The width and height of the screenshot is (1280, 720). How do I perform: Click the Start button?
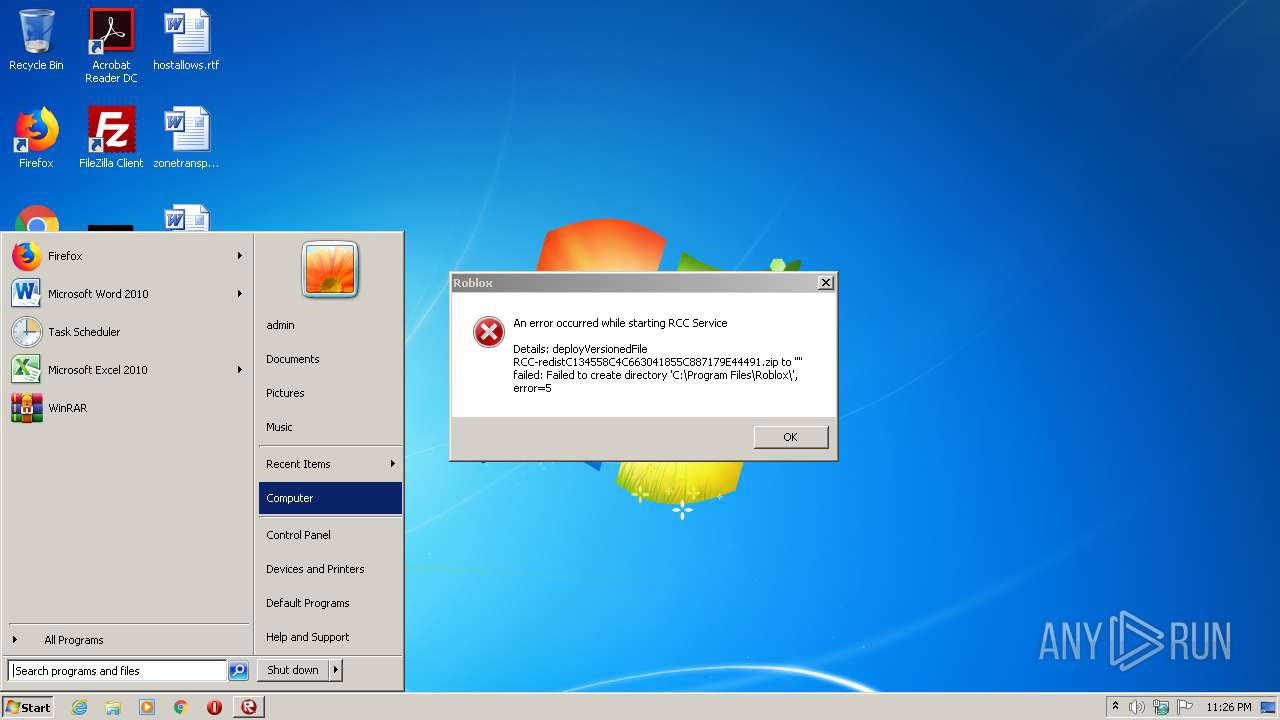28,707
